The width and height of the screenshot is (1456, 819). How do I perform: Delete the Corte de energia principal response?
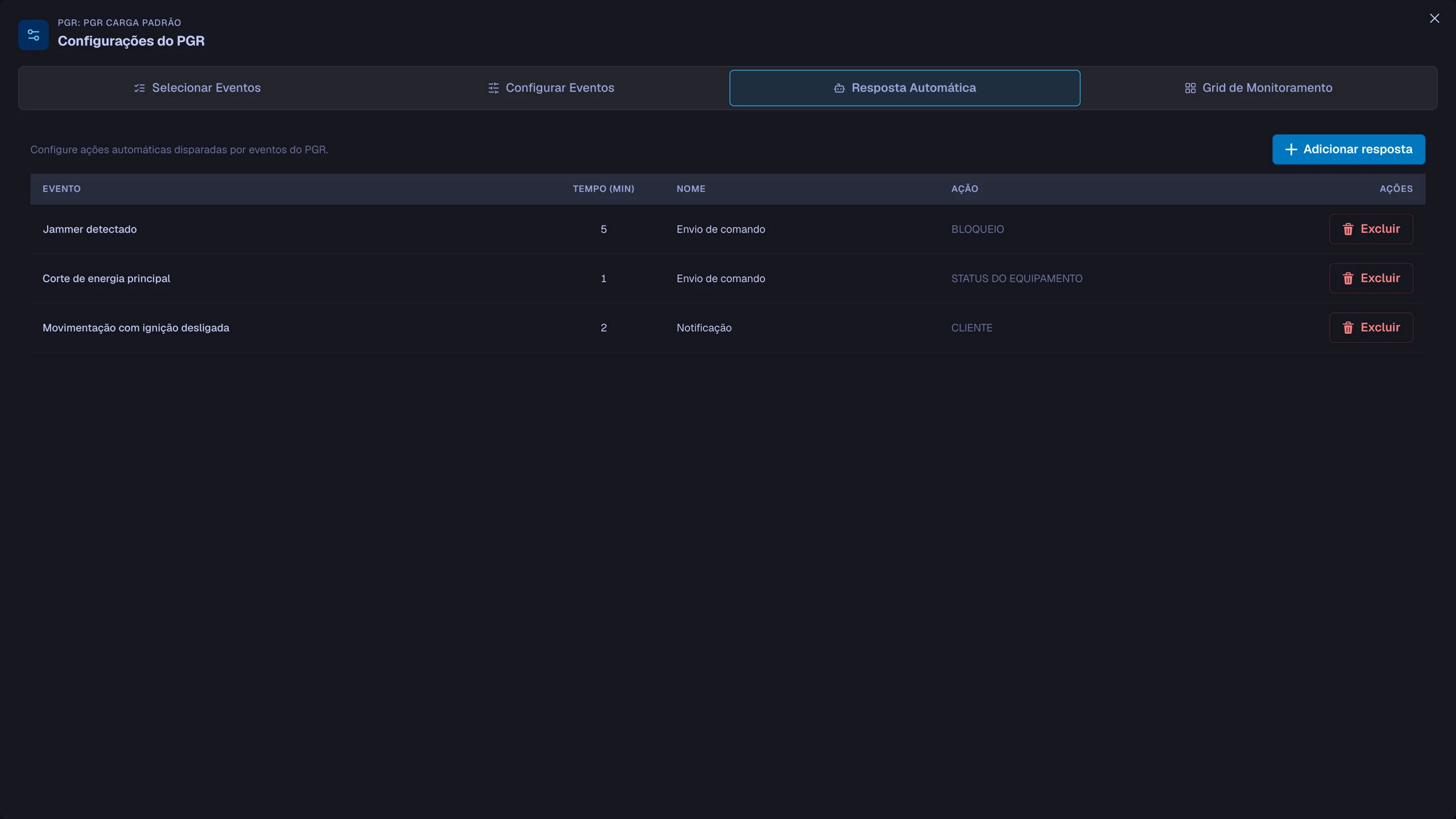(x=1371, y=278)
